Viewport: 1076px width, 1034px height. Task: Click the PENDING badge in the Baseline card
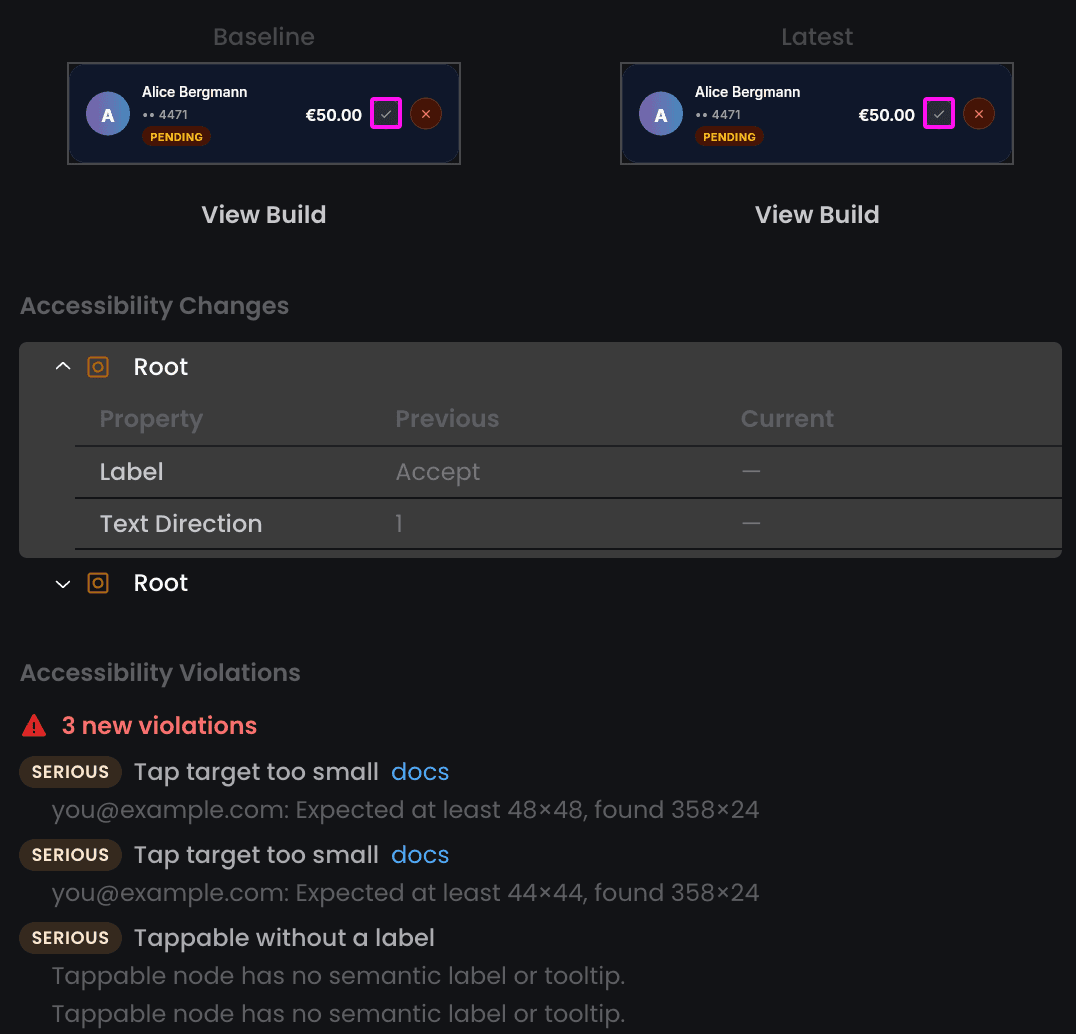pos(176,137)
